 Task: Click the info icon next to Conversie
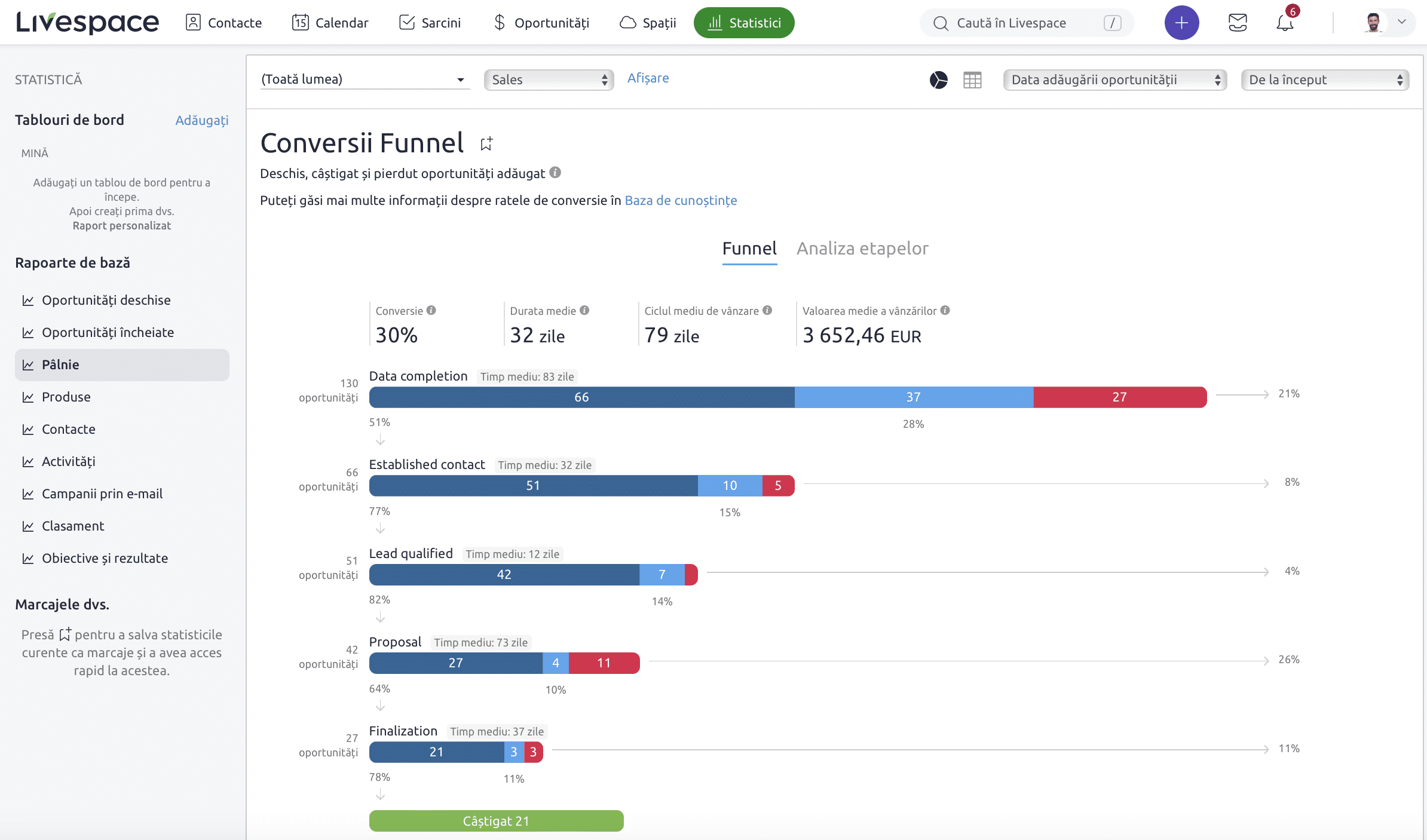click(x=431, y=310)
